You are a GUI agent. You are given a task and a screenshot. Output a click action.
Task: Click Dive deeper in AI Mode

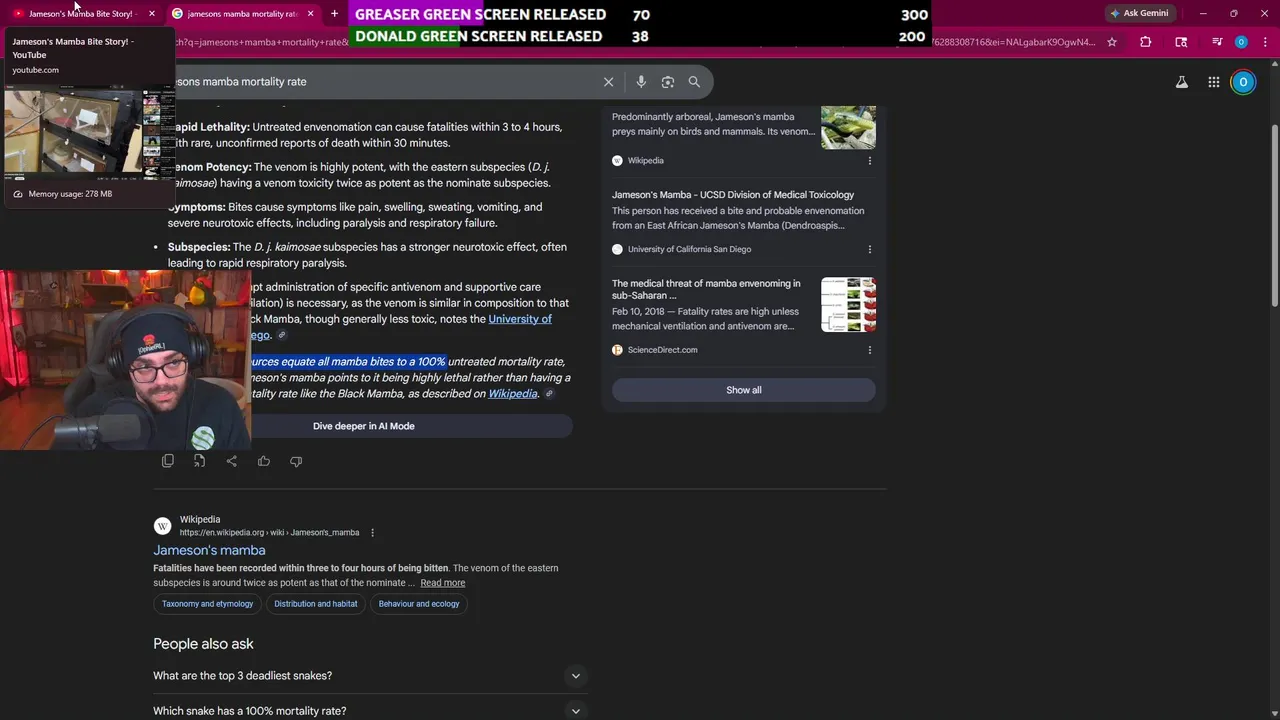coord(364,426)
